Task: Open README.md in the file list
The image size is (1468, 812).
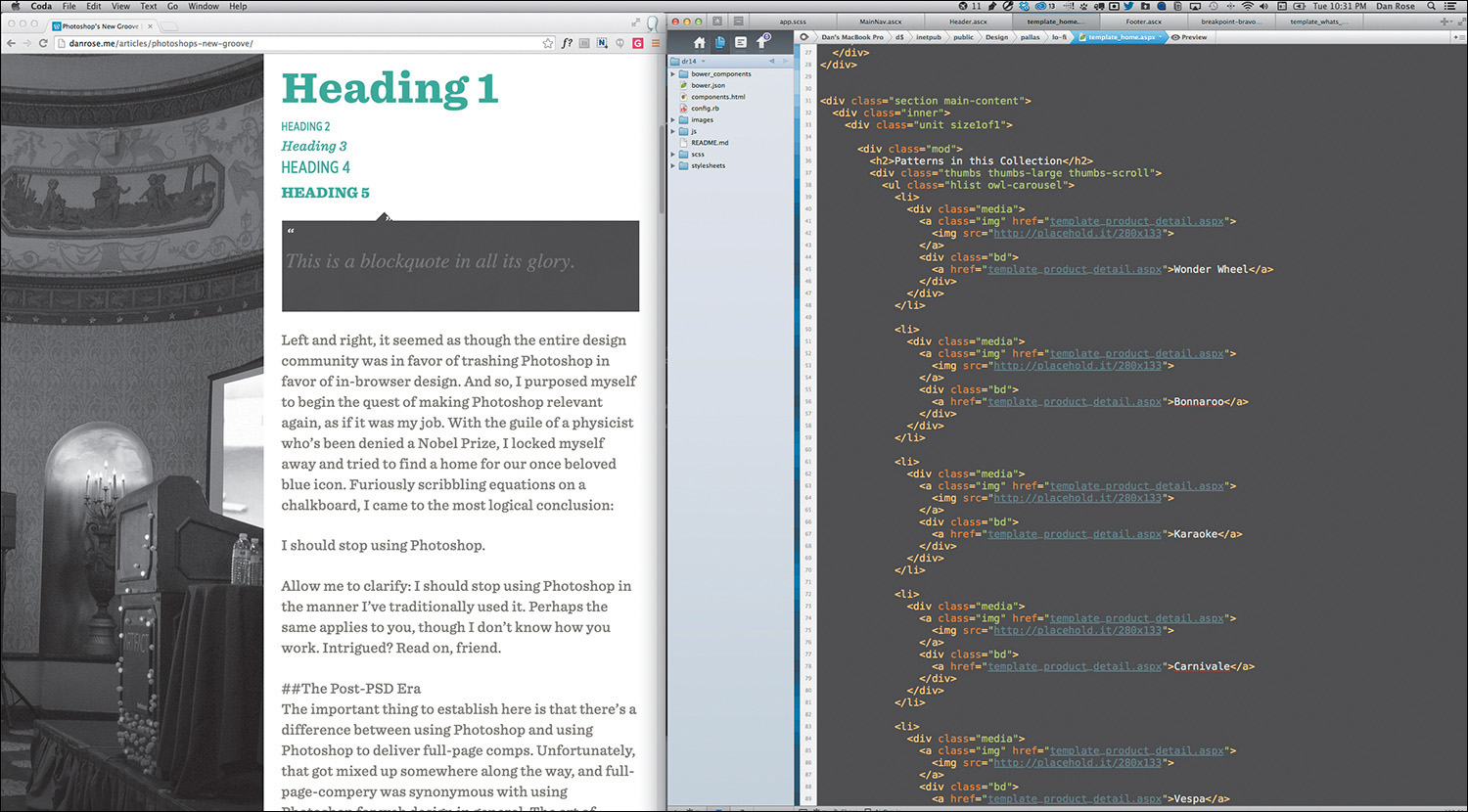Action: point(710,143)
